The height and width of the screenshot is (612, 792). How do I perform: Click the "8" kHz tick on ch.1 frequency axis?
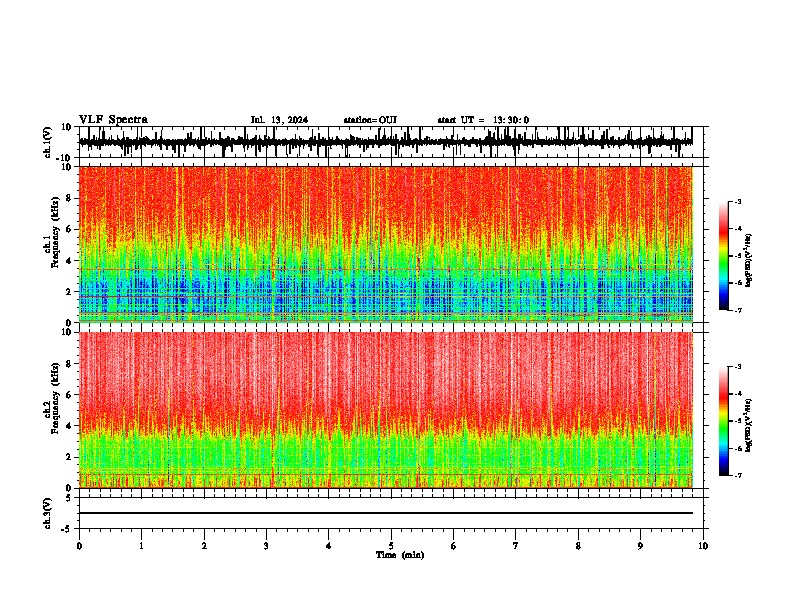tap(69, 198)
